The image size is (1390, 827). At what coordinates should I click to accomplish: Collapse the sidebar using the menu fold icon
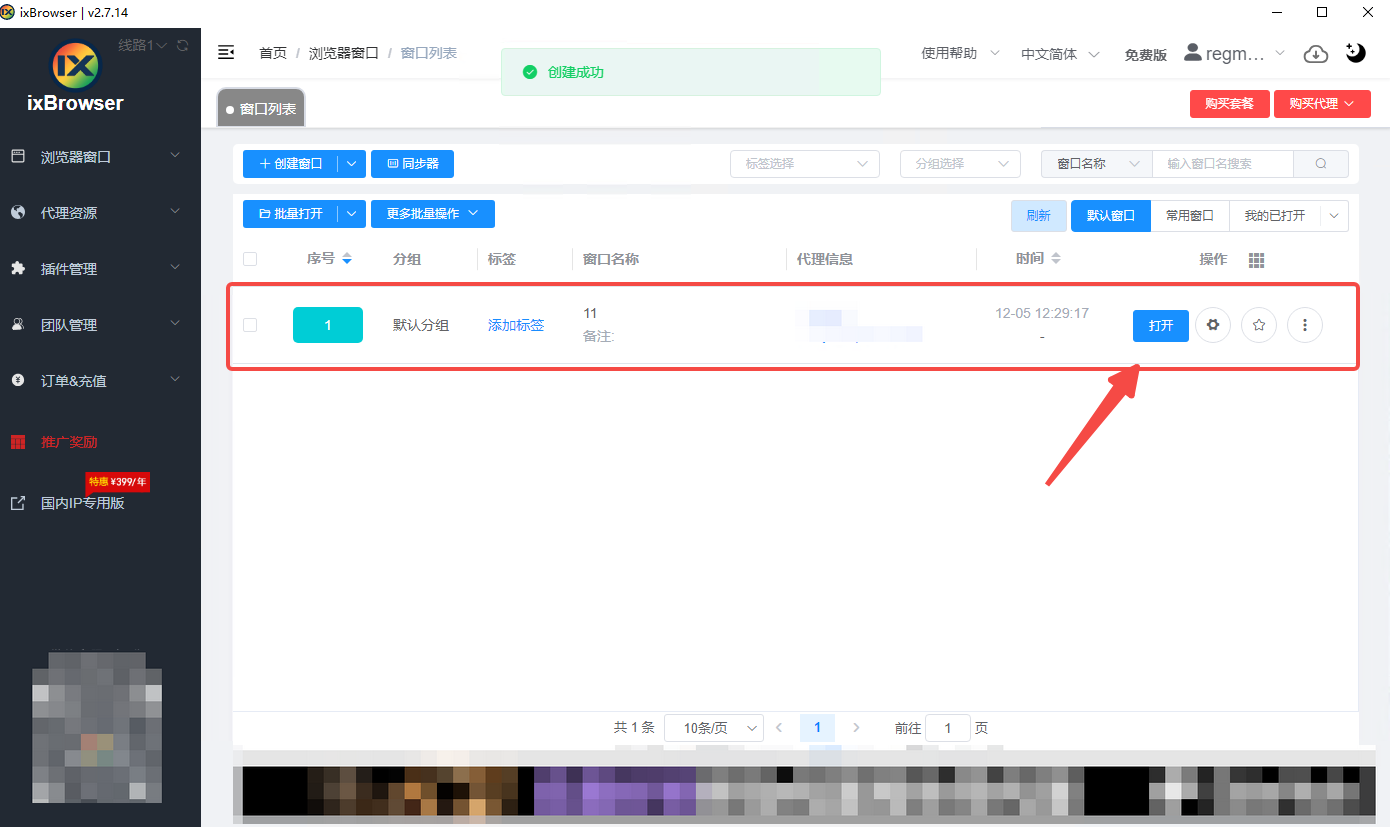point(226,53)
